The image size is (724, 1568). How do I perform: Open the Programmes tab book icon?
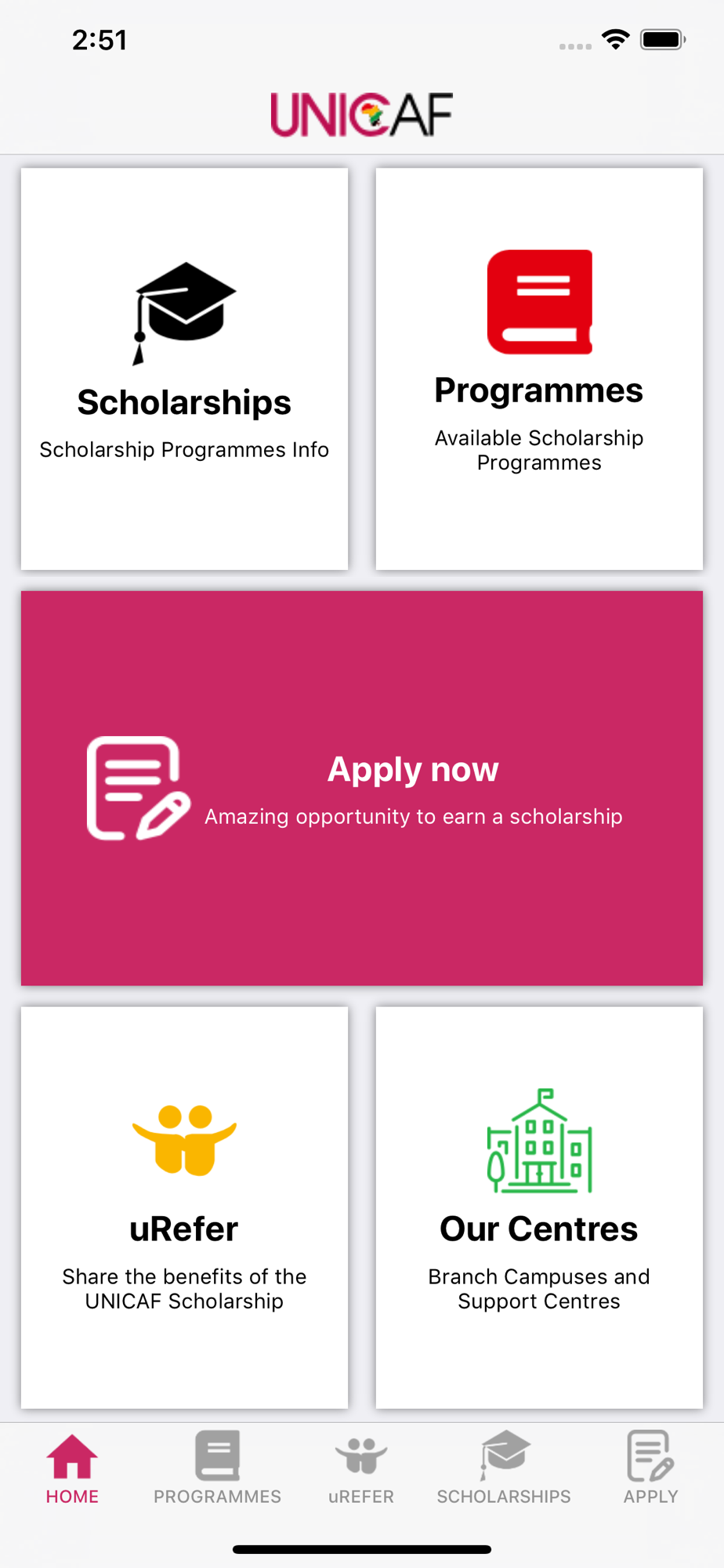[217, 1456]
